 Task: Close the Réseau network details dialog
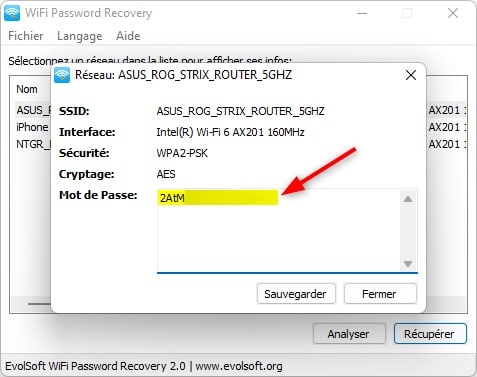[411, 75]
